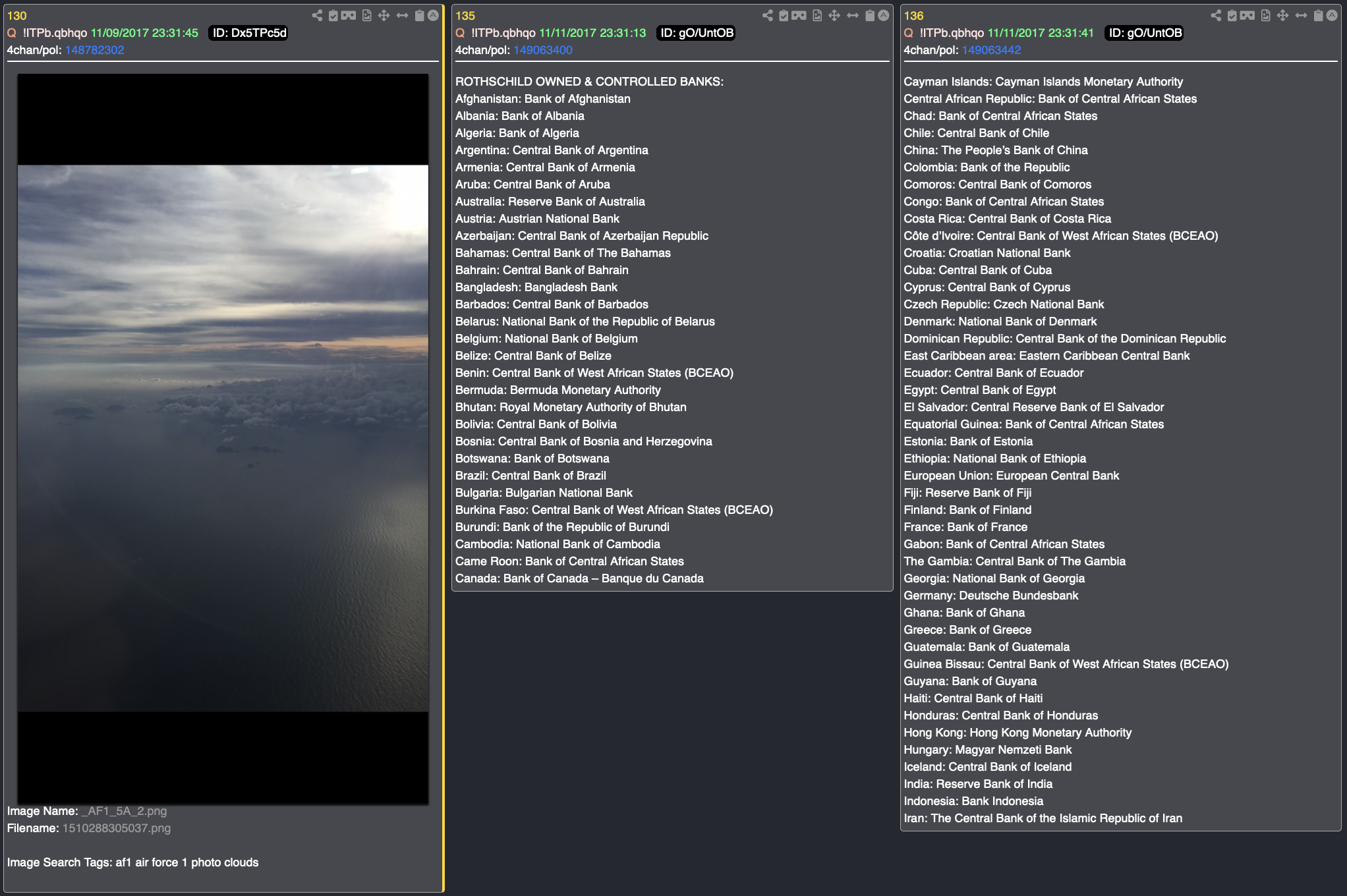Click the round A badge icon on post 135
This screenshot has height=896, width=1347.
[x=884, y=15]
